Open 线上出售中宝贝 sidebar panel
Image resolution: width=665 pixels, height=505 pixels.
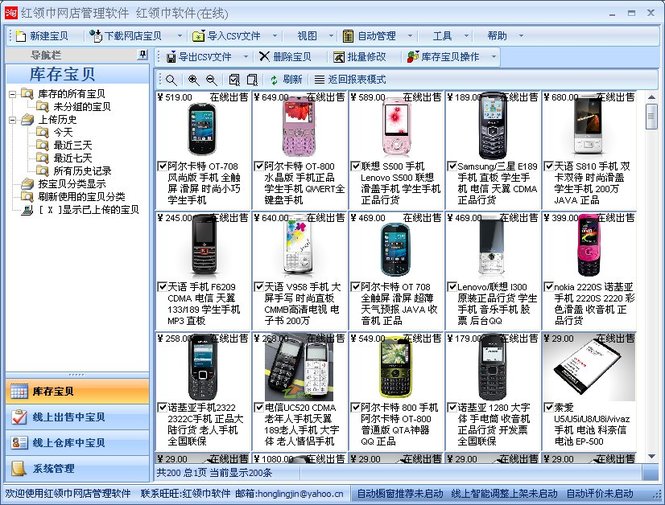(x=76, y=416)
